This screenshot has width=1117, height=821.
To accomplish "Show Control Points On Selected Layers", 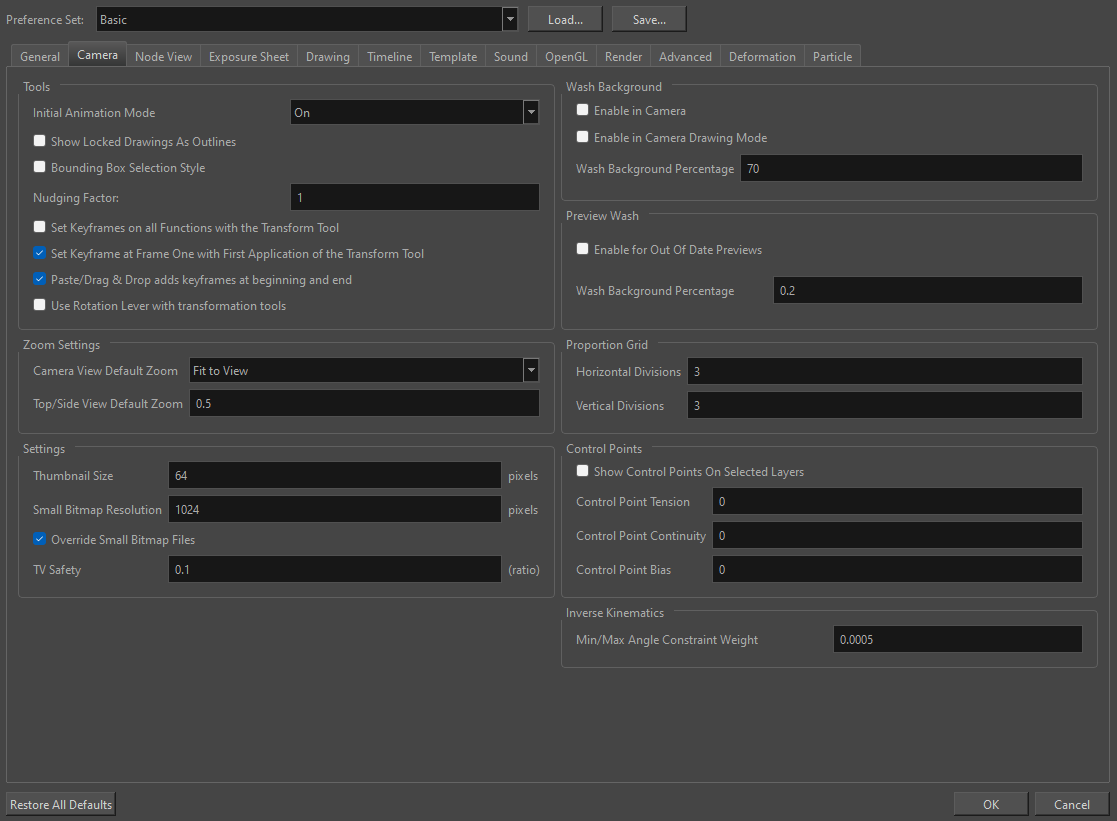I will tap(583, 471).
